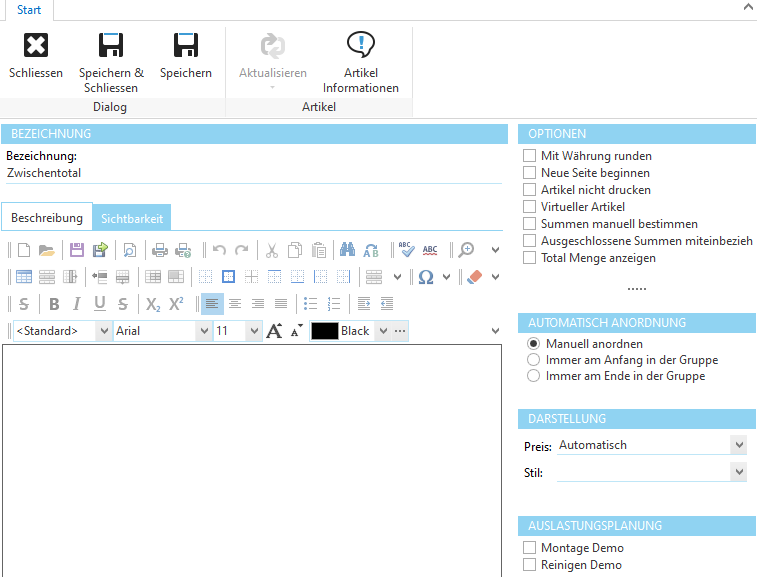This screenshot has width=757, height=577.
Task: Click the black font color swatch
Action: pyautogui.click(x=324, y=331)
